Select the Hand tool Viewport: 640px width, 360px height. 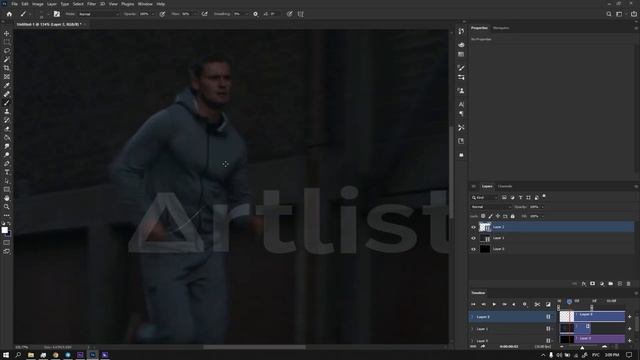pos(7,198)
